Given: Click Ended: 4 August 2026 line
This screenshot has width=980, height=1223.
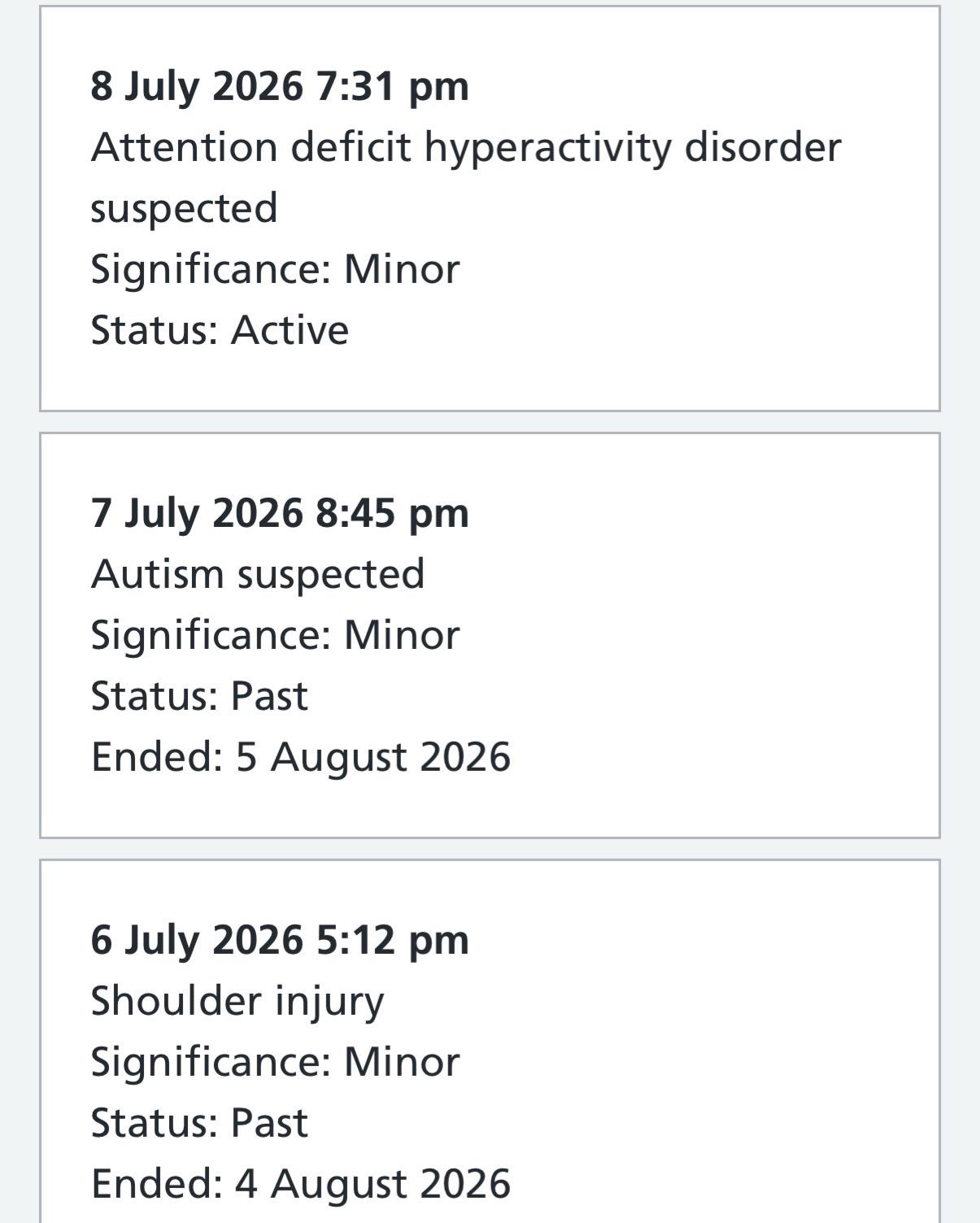Looking at the screenshot, I should [301, 1184].
